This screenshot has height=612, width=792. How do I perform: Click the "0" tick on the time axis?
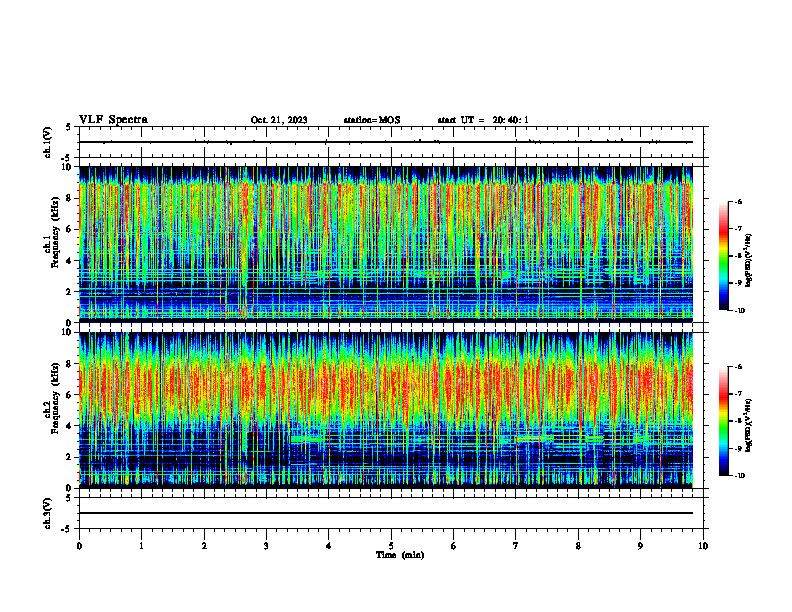[x=79, y=546]
